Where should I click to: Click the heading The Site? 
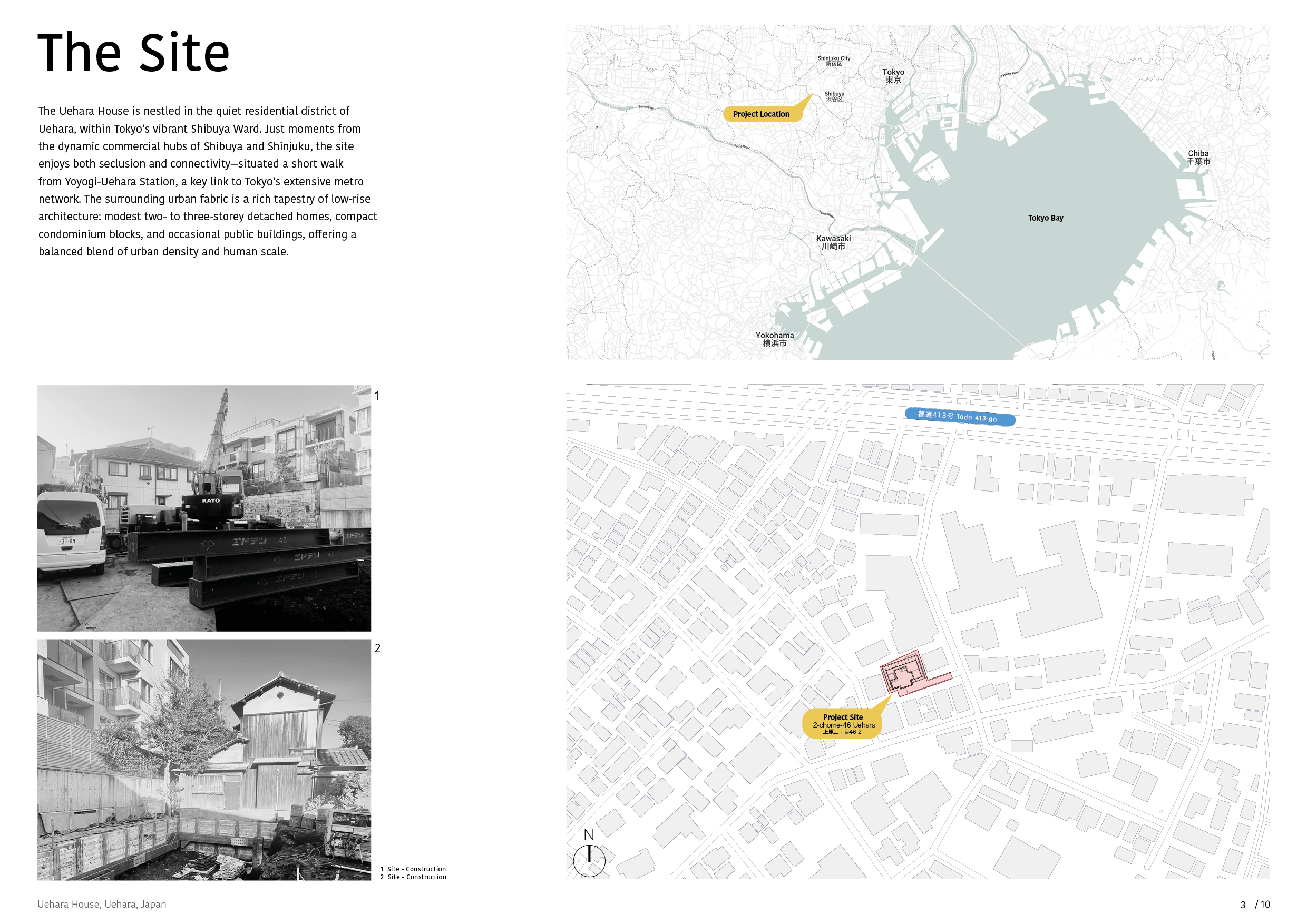[x=134, y=53]
